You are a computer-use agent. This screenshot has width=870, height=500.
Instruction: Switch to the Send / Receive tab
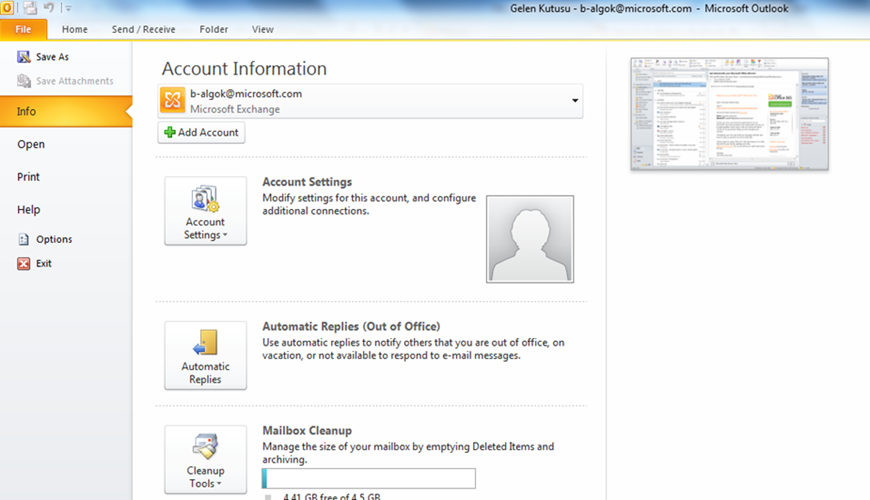(x=143, y=29)
